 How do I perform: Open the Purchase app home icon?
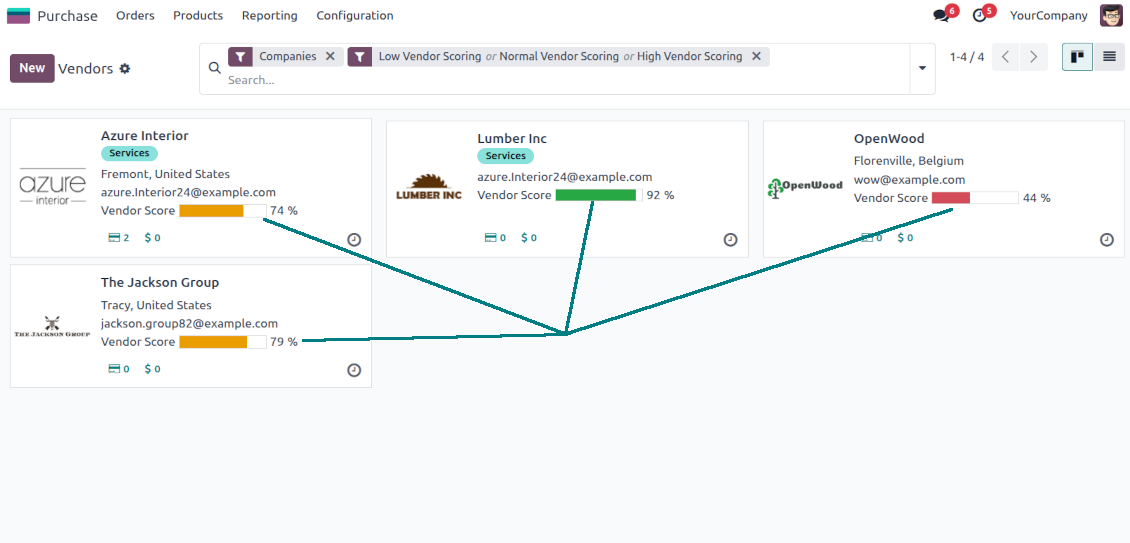[x=18, y=16]
